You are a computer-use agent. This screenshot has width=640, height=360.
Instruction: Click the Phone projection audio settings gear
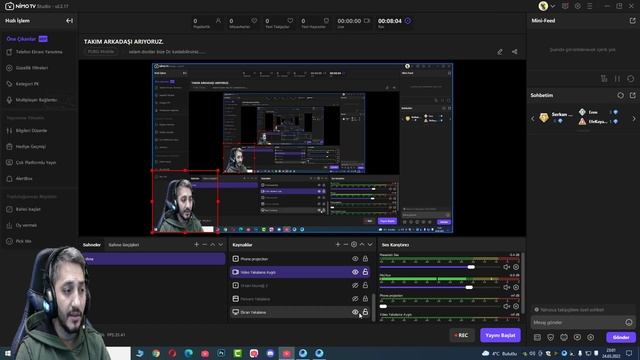point(516,306)
